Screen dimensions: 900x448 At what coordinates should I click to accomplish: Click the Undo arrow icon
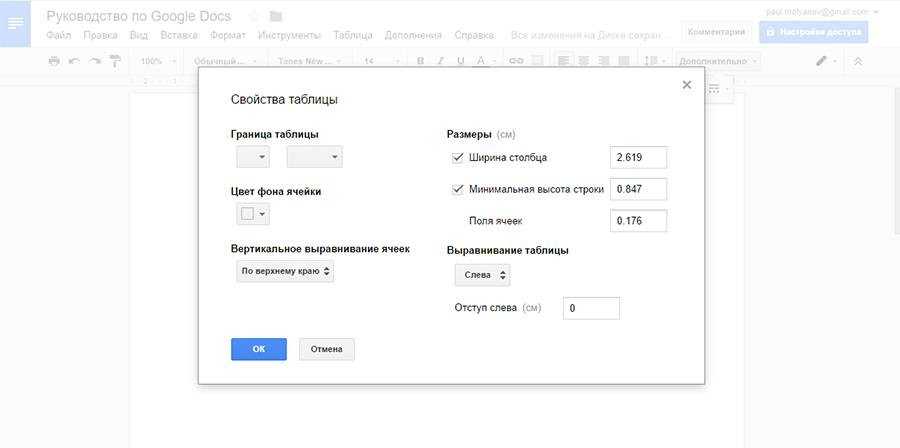[74, 61]
